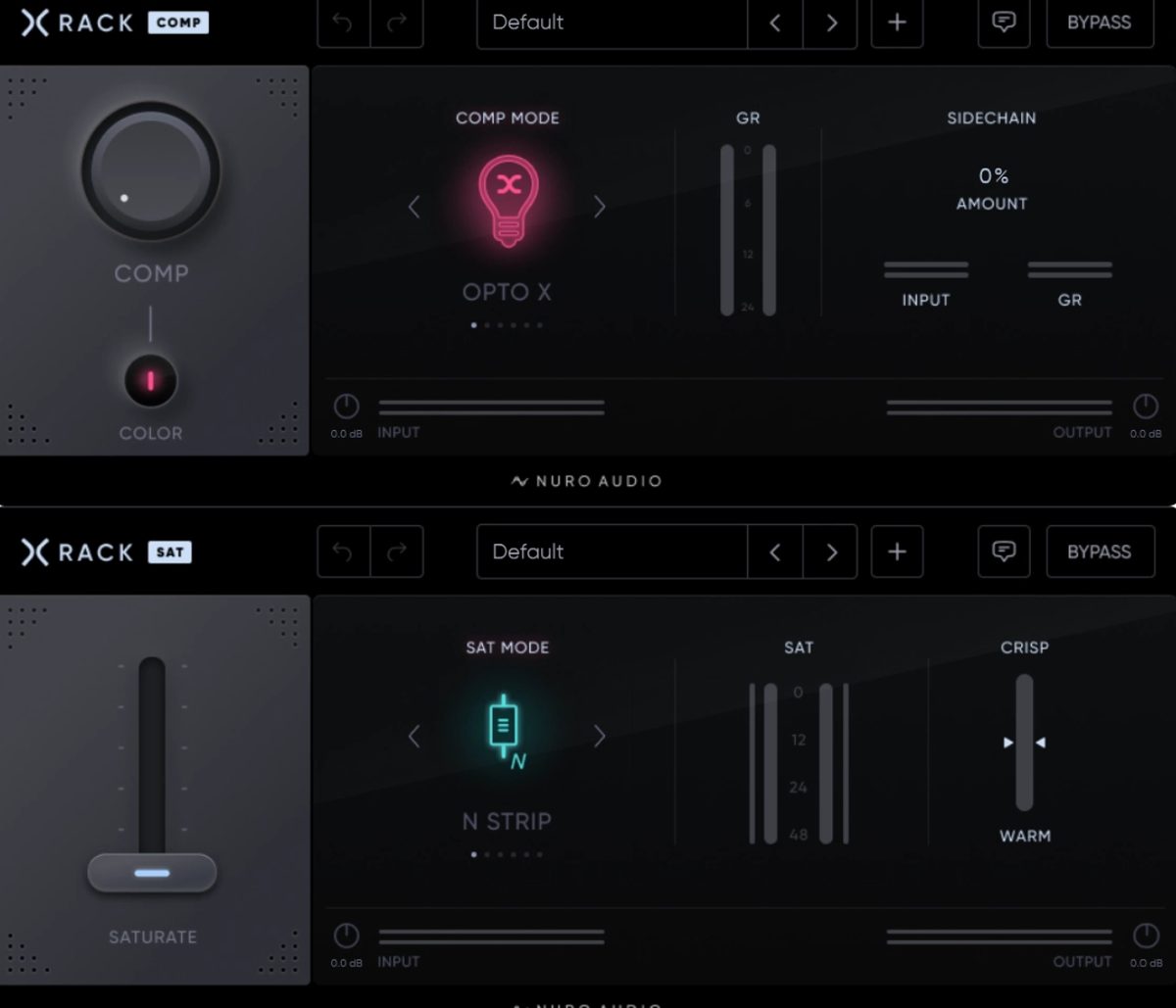This screenshot has width=1176, height=1008.
Task: Go to next preset in SAT rack
Action: click(831, 552)
